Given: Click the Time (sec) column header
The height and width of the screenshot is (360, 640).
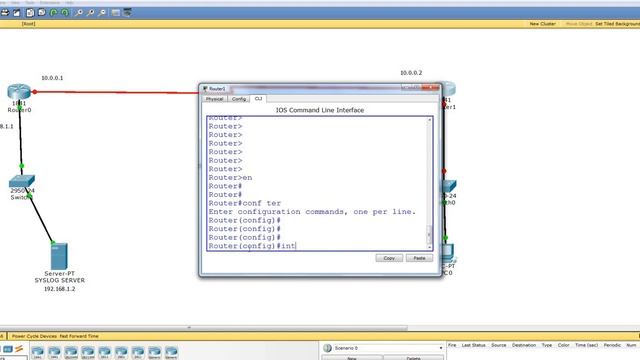Looking at the screenshot, I should tap(586, 345).
